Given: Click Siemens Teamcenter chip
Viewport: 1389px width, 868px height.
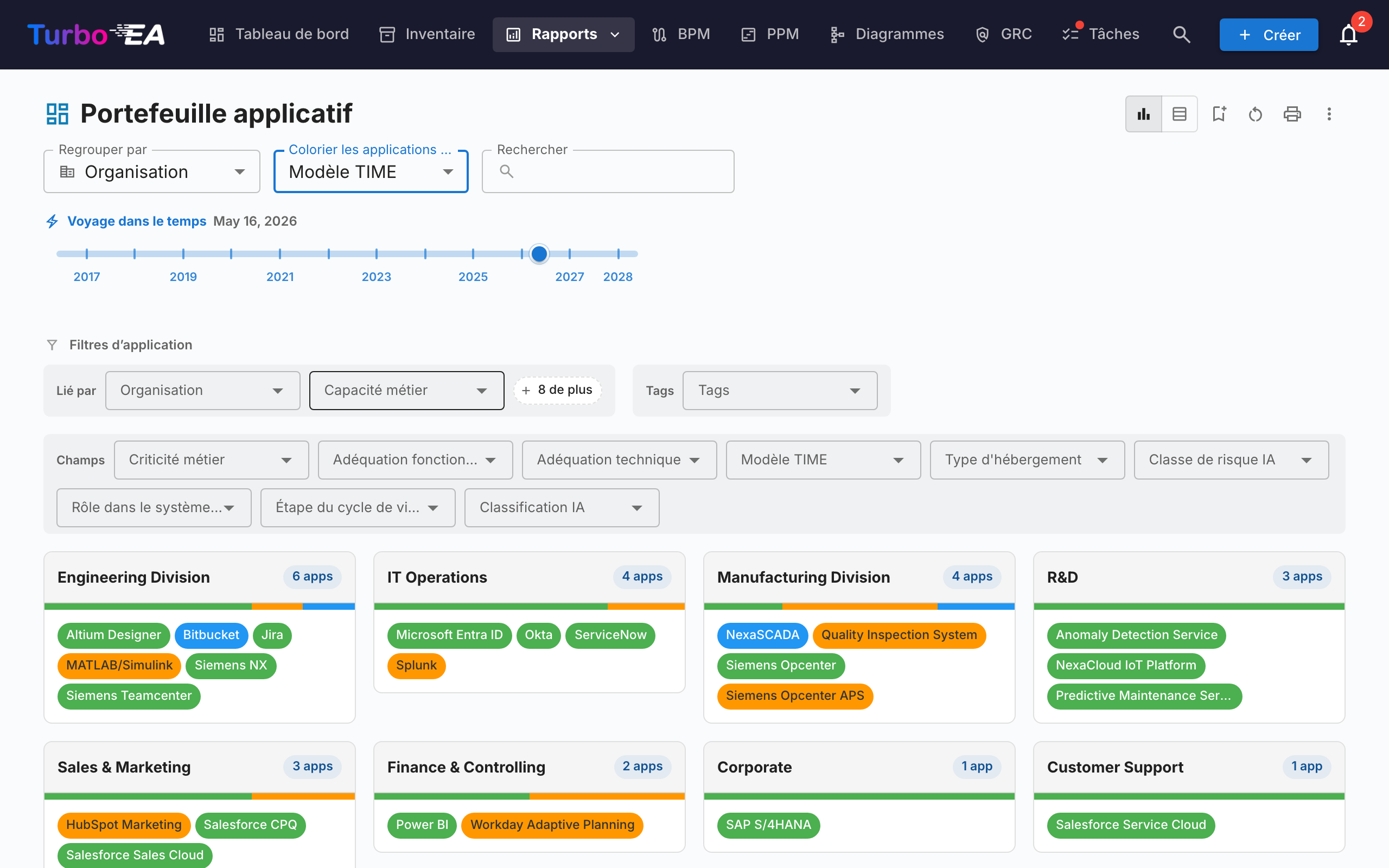Looking at the screenshot, I should 129,696.
